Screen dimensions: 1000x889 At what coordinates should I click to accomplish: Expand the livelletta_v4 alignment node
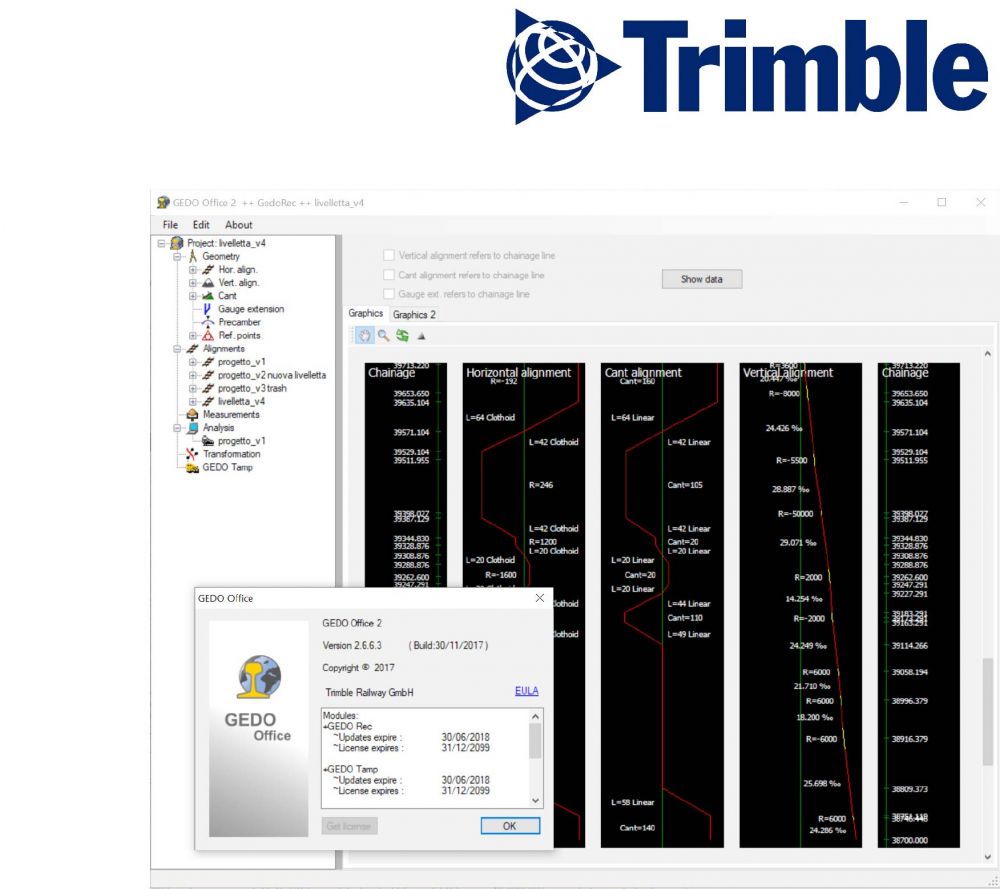point(193,402)
